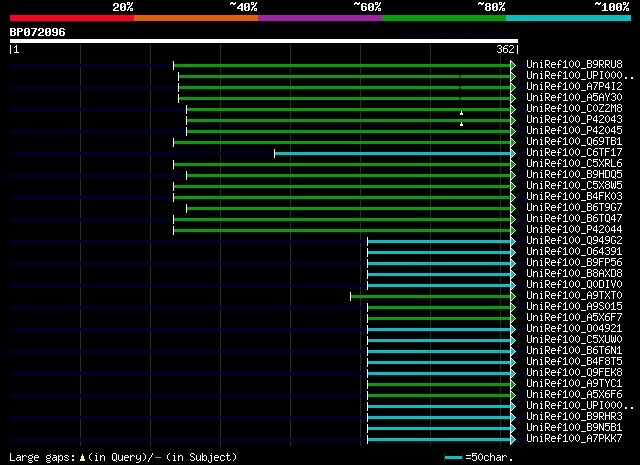Screen dimensions: 640x465
Task: Select label UniRef100_B6TQ47
Action: coord(574,219)
